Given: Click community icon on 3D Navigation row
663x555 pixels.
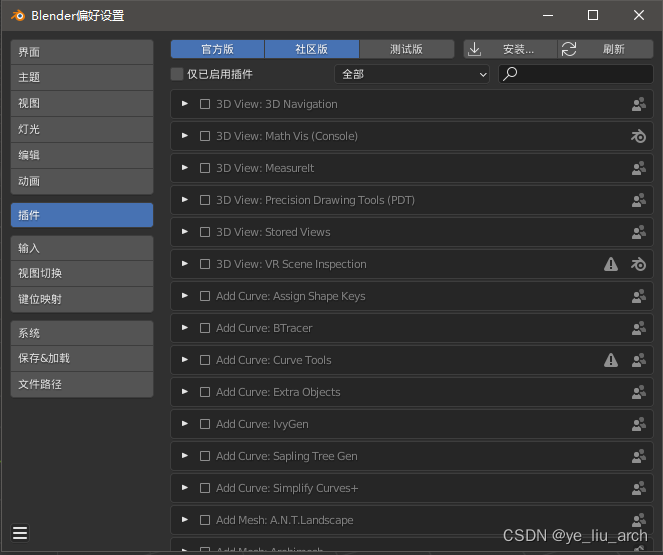Looking at the screenshot, I should 638,104.
